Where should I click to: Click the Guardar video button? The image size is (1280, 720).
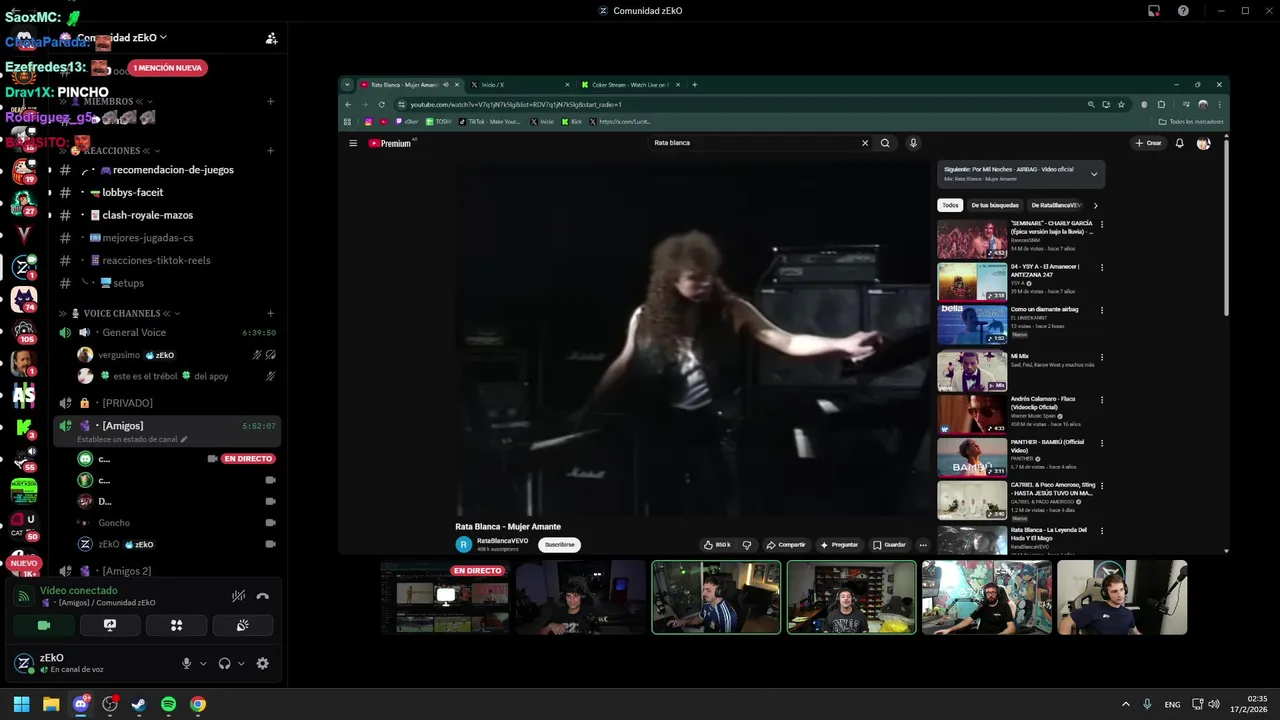(x=889, y=545)
